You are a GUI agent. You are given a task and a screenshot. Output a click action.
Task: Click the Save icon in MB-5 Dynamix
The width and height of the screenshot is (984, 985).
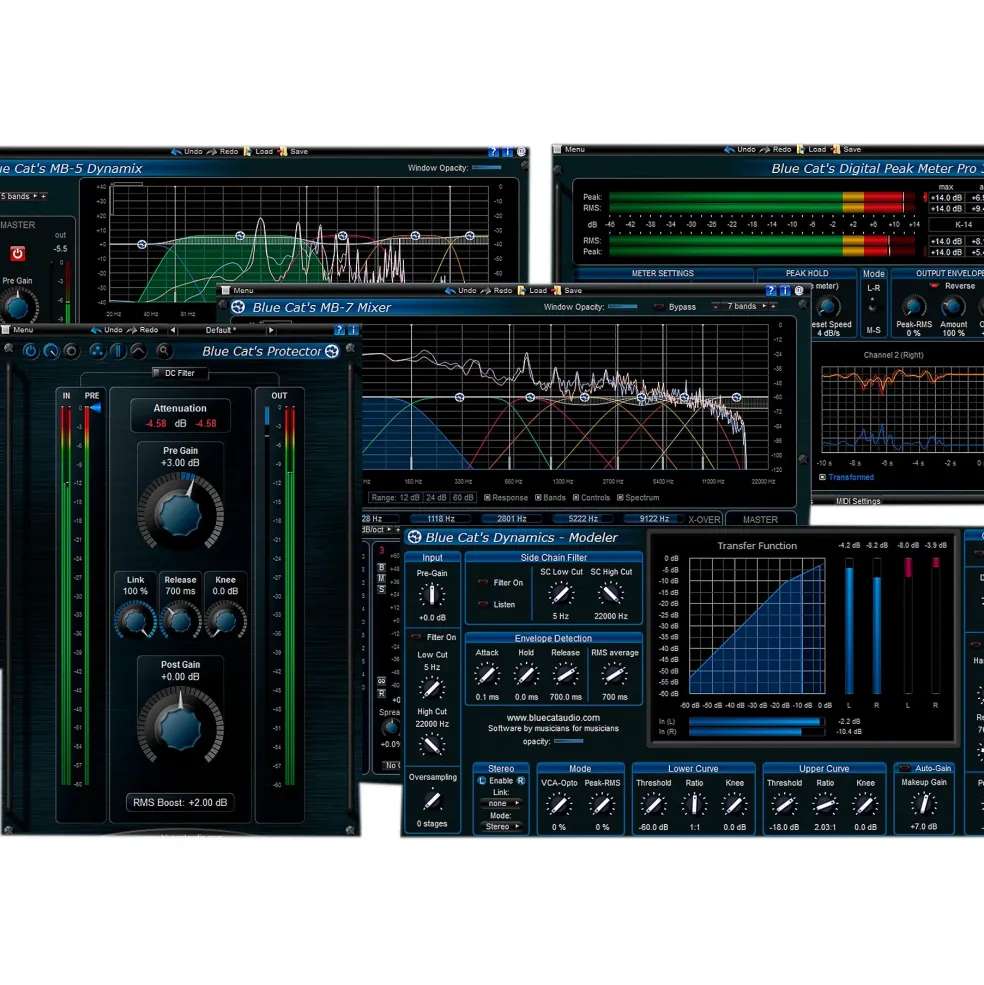point(283,151)
